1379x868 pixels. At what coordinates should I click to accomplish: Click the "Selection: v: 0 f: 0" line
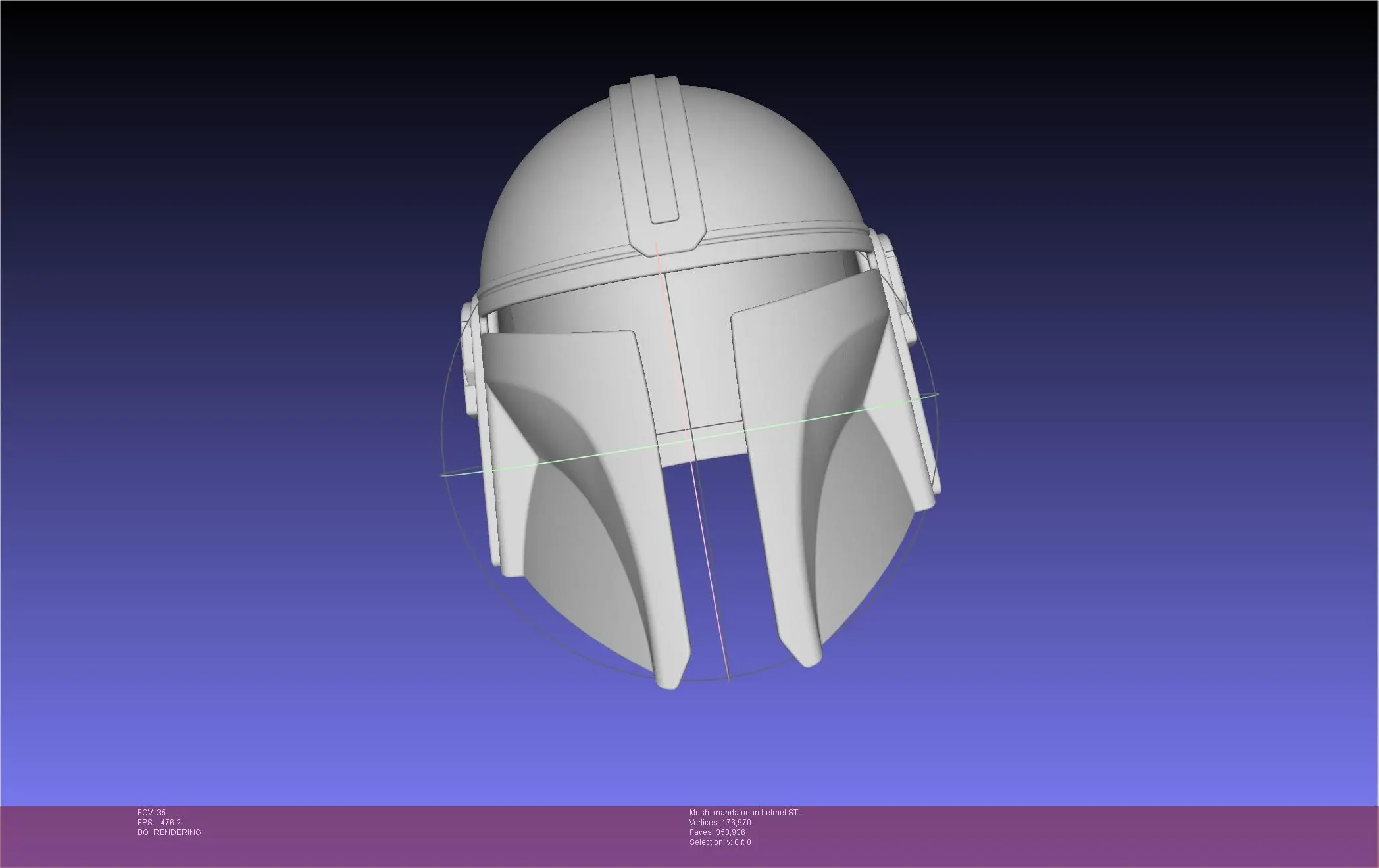tap(720, 842)
